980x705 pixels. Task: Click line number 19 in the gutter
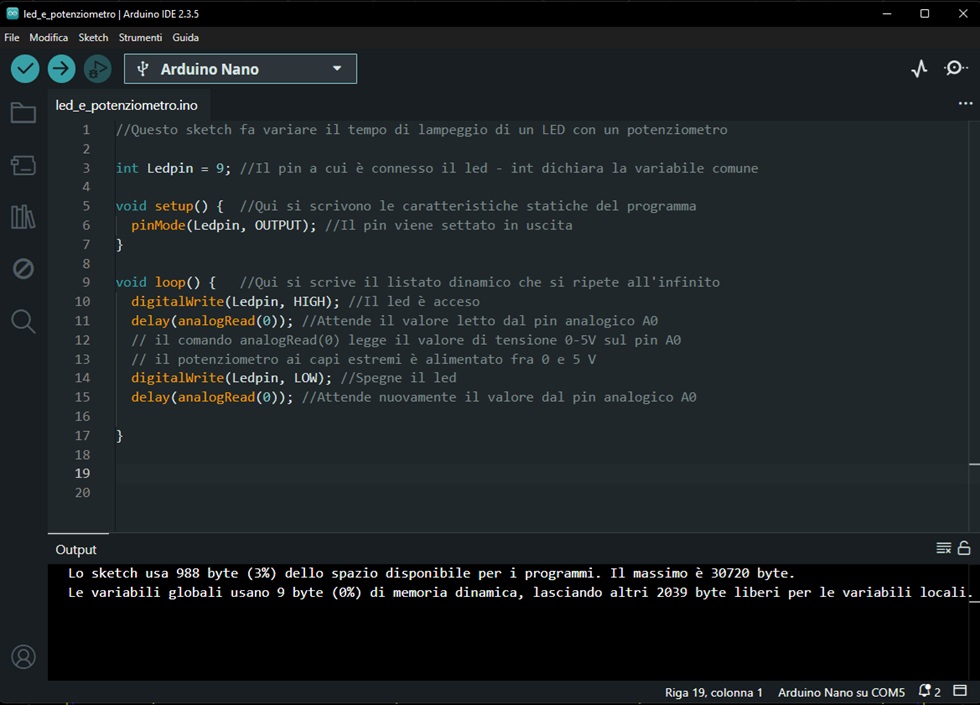click(x=82, y=473)
